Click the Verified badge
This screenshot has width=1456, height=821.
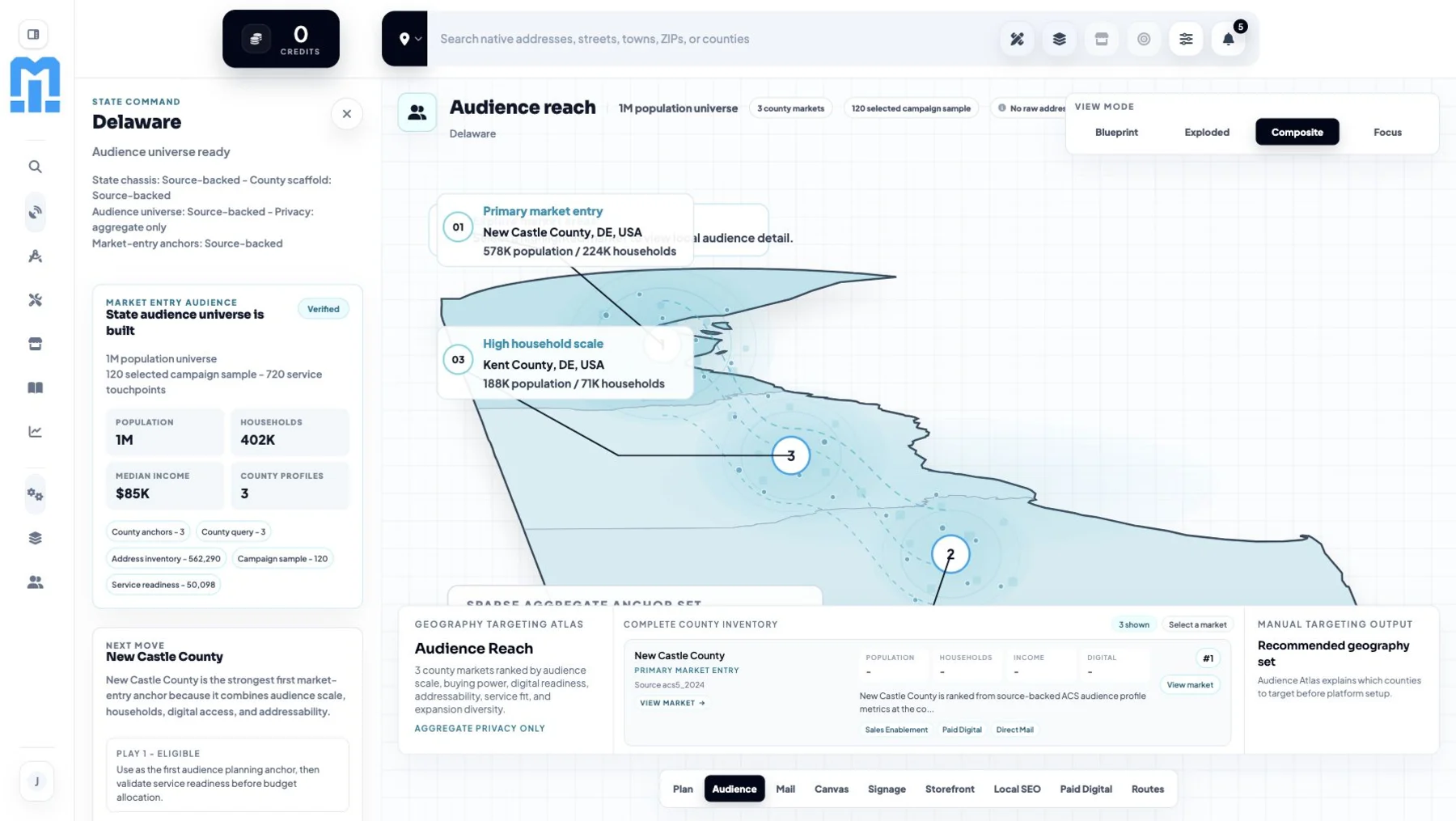click(x=323, y=309)
